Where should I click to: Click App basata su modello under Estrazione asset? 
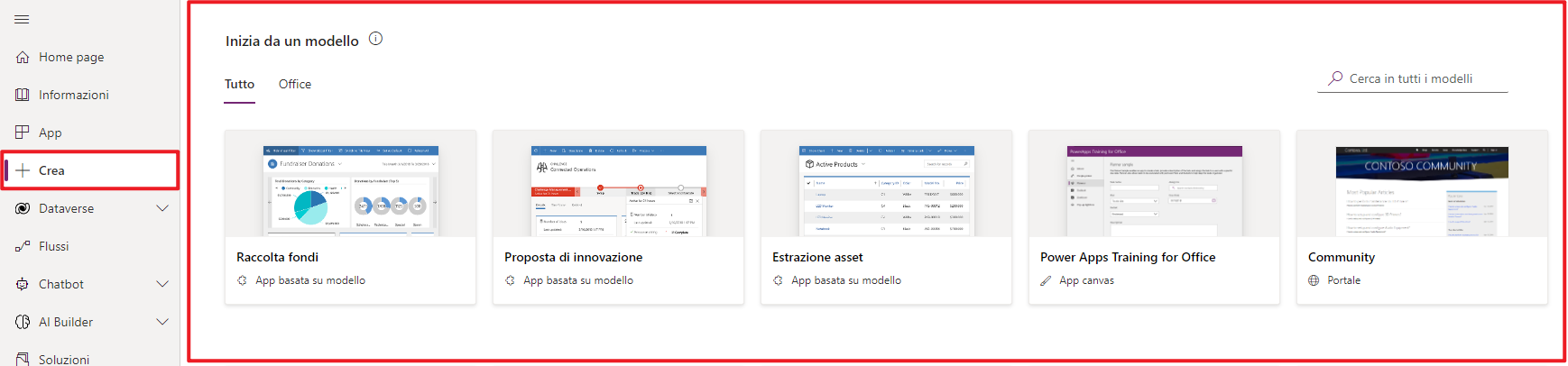846,280
